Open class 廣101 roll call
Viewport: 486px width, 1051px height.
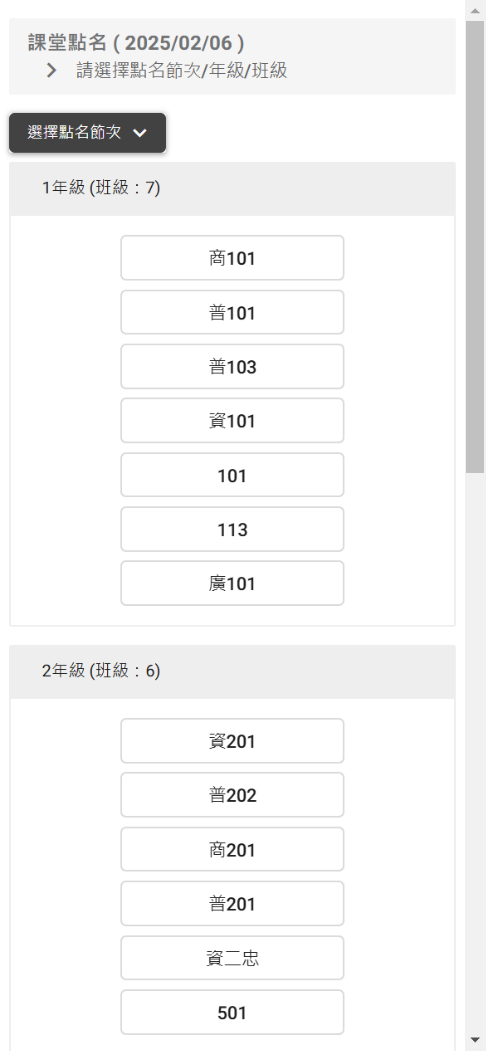coord(232,584)
